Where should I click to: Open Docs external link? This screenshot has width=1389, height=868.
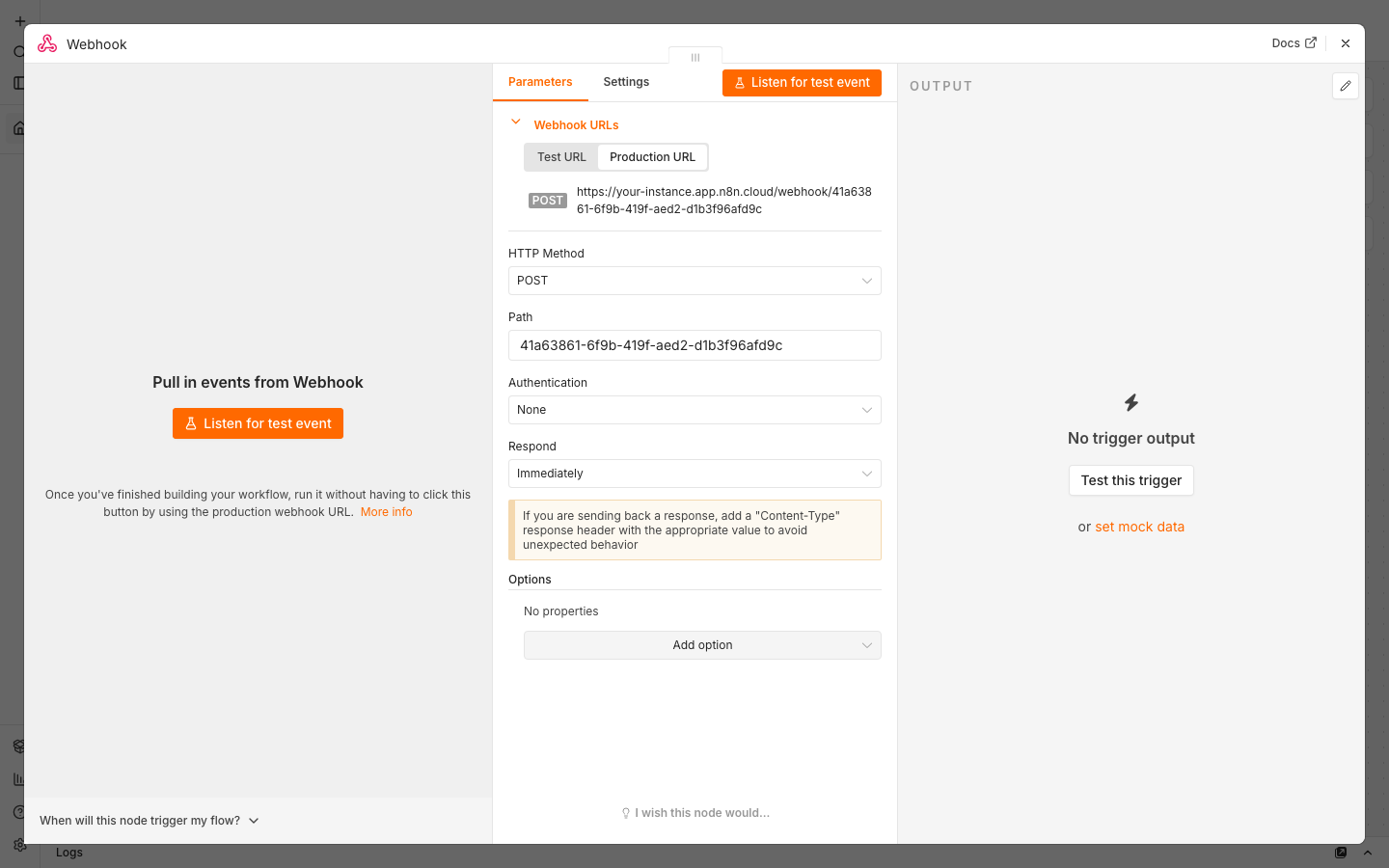(1294, 43)
